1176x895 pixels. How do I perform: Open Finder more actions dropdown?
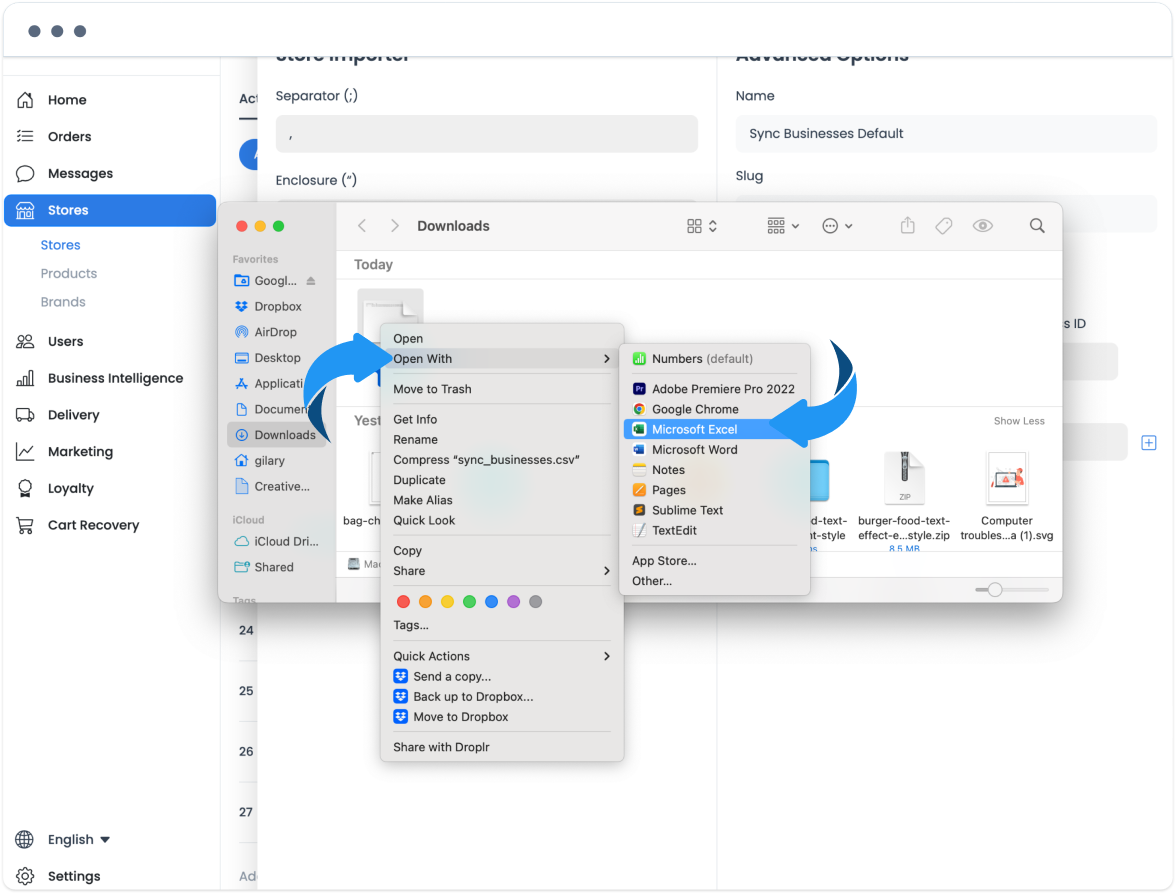coord(837,226)
